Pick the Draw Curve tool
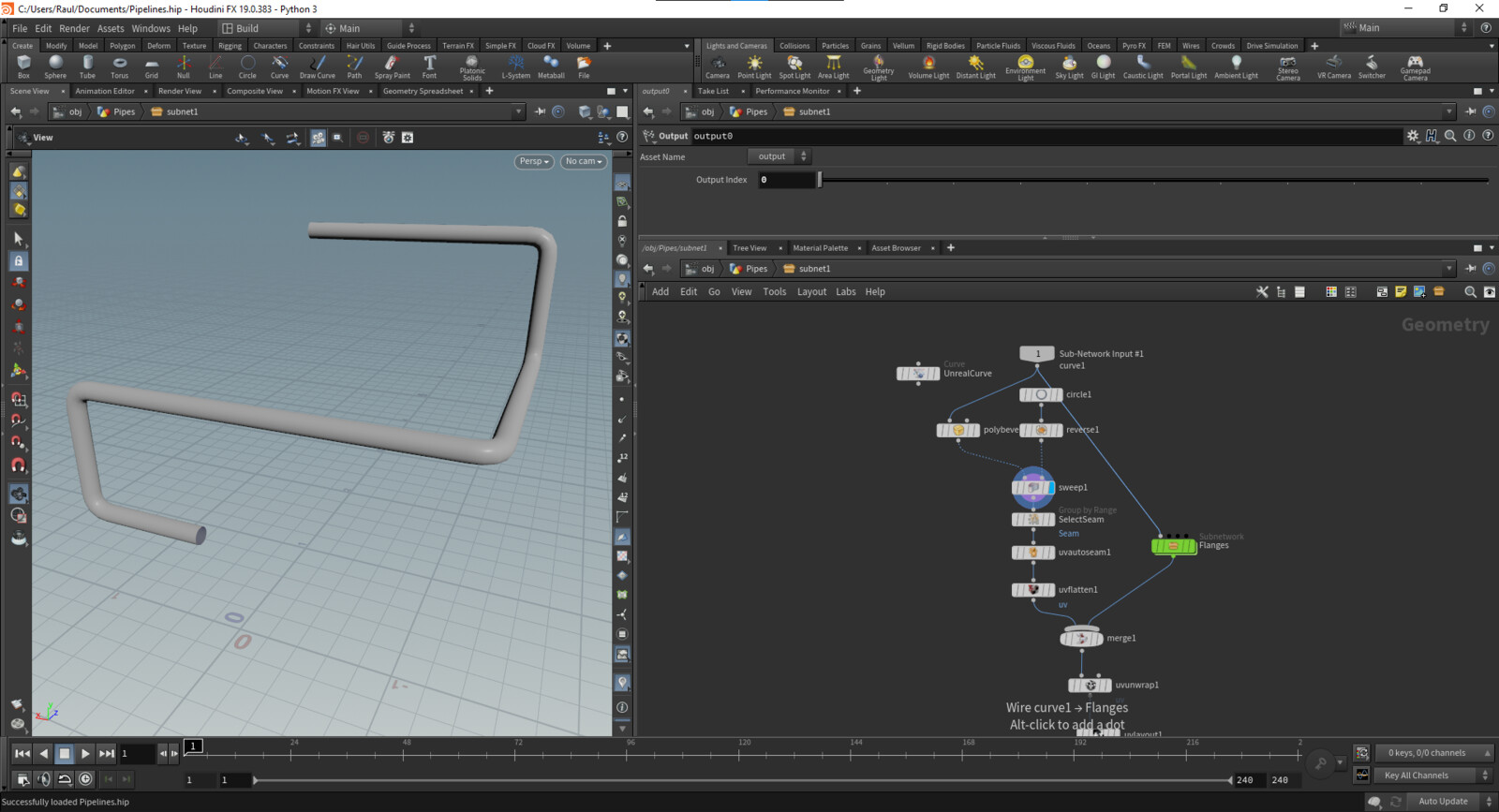1499x812 pixels. pos(318,66)
